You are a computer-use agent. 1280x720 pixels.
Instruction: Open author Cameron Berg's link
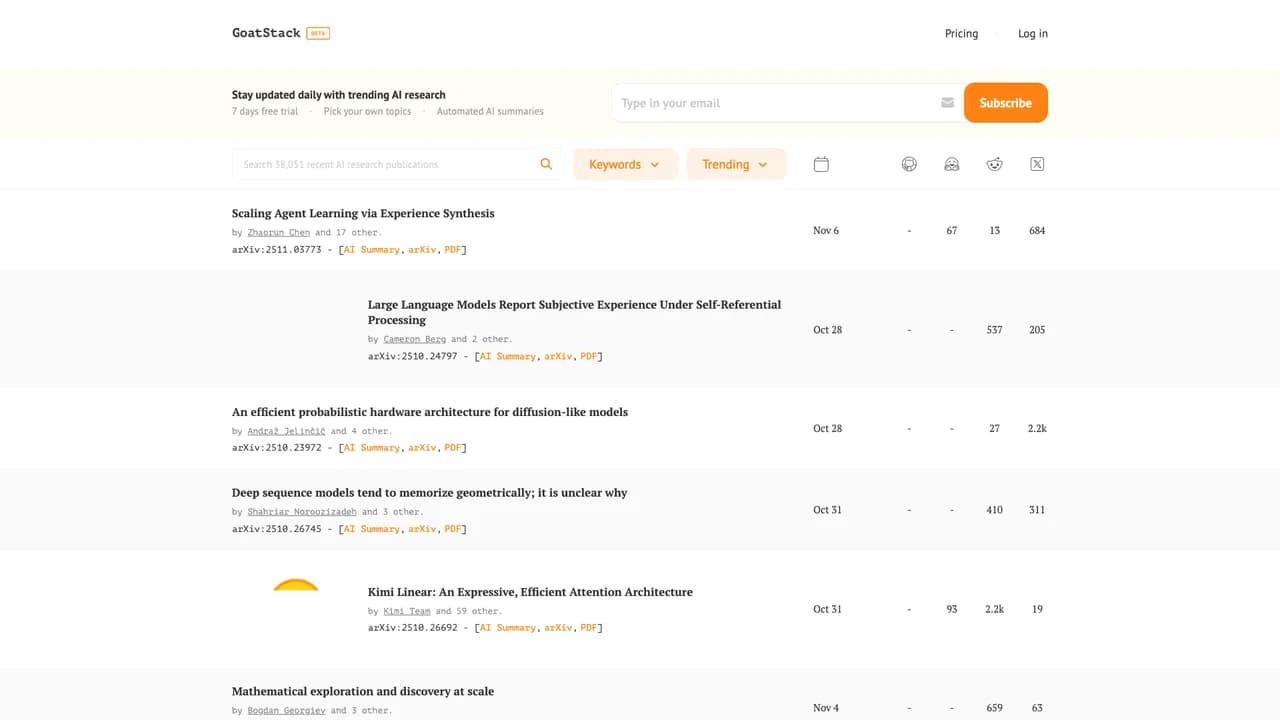point(415,339)
